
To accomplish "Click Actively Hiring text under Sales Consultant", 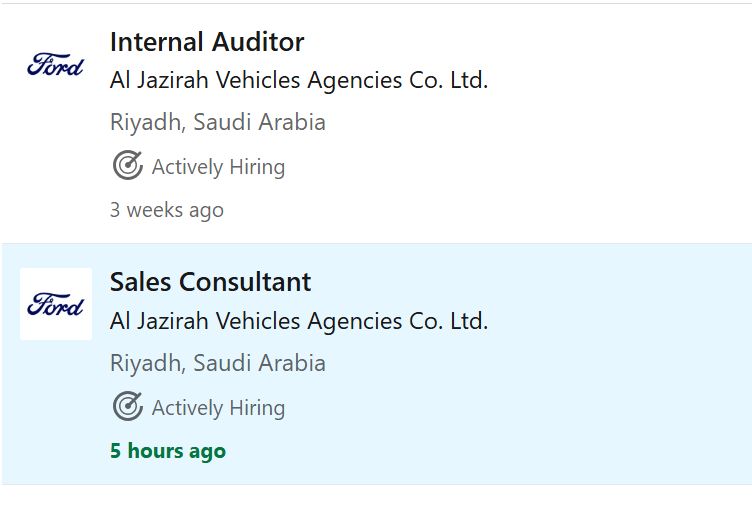I will pos(218,408).
